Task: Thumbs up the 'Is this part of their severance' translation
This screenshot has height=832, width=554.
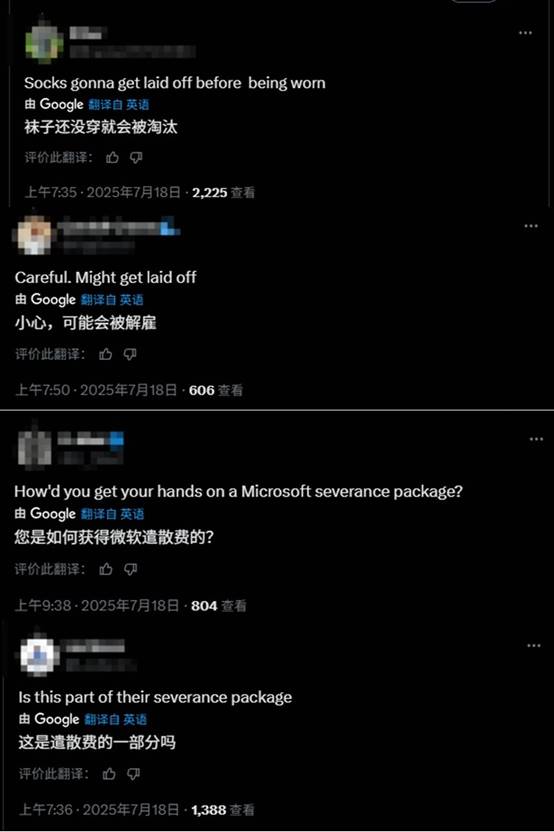Action: click(x=109, y=774)
